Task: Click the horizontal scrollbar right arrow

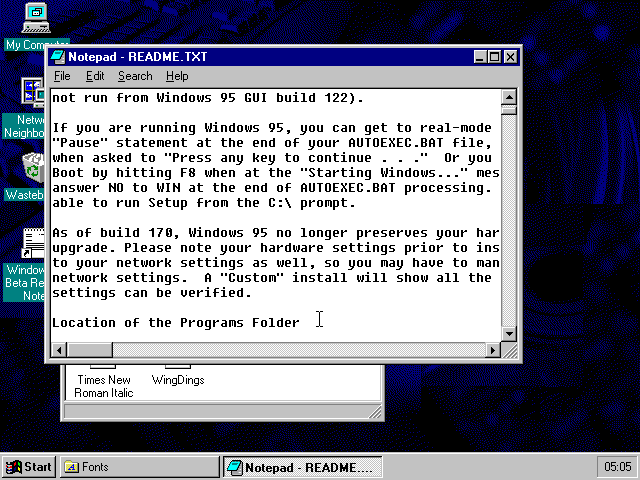Action: point(493,350)
